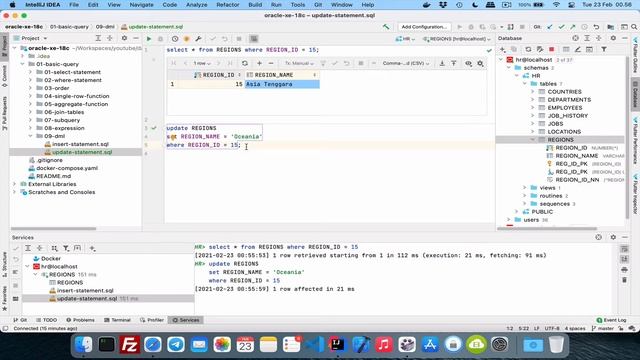This screenshot has height=360, width=640.
Task: Switch to Terminal tool window tab
Action: 117,320
